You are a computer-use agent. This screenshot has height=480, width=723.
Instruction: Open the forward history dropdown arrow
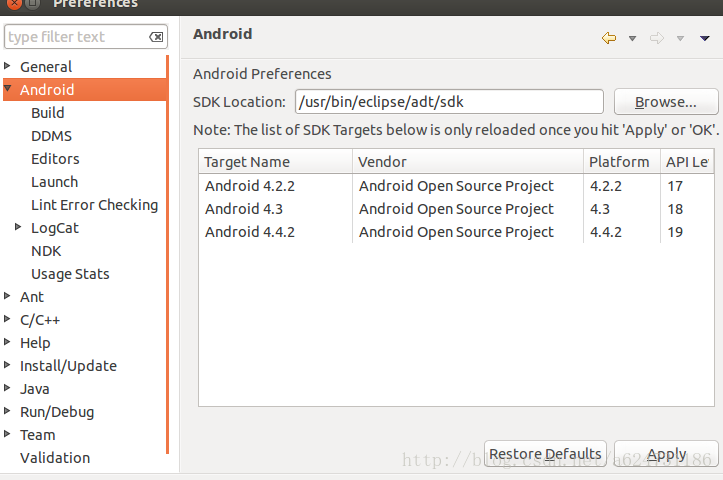click(680, 39)
